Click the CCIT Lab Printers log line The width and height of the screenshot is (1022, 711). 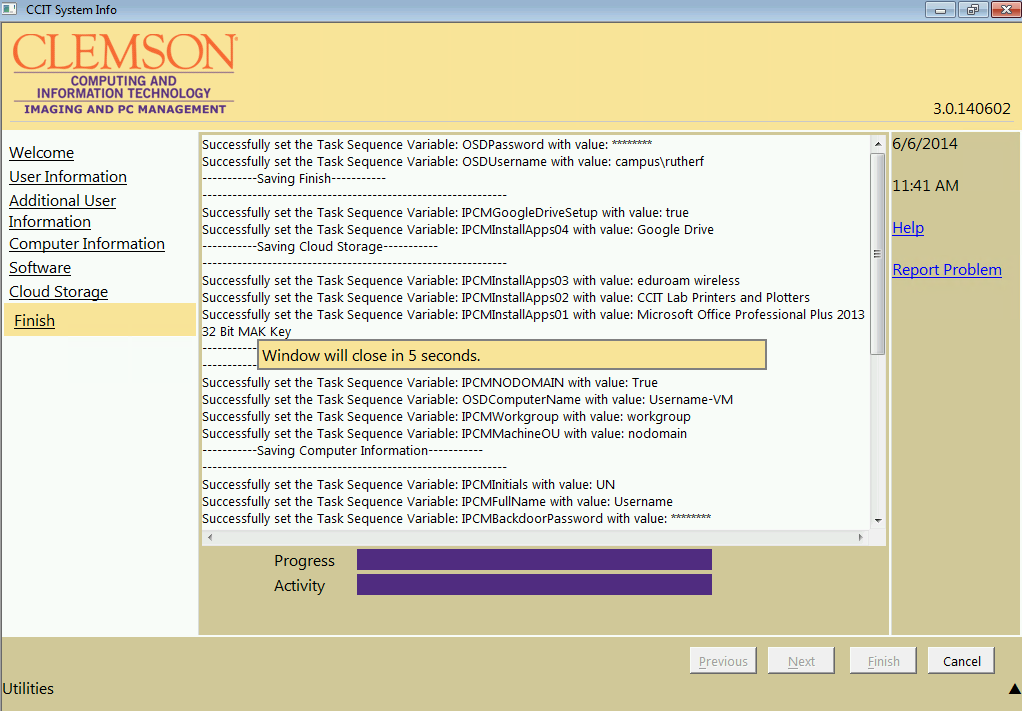tap(506, 297)
